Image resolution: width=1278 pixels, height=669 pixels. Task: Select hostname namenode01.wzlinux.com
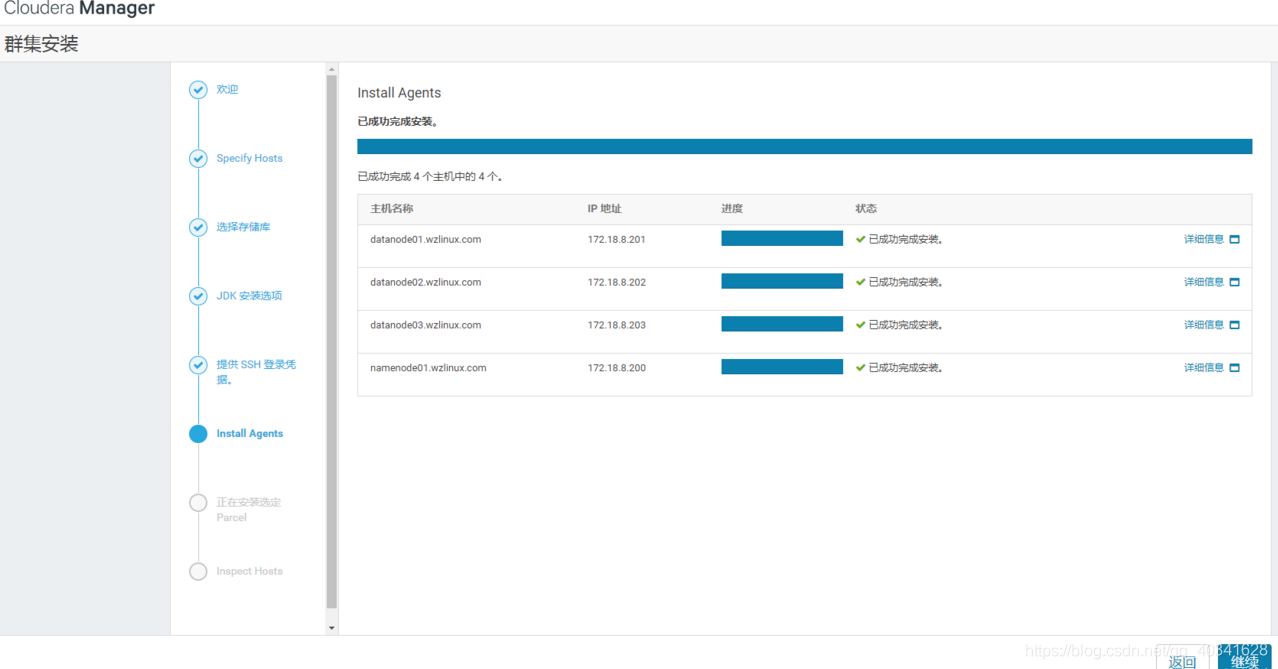[428, 368]
